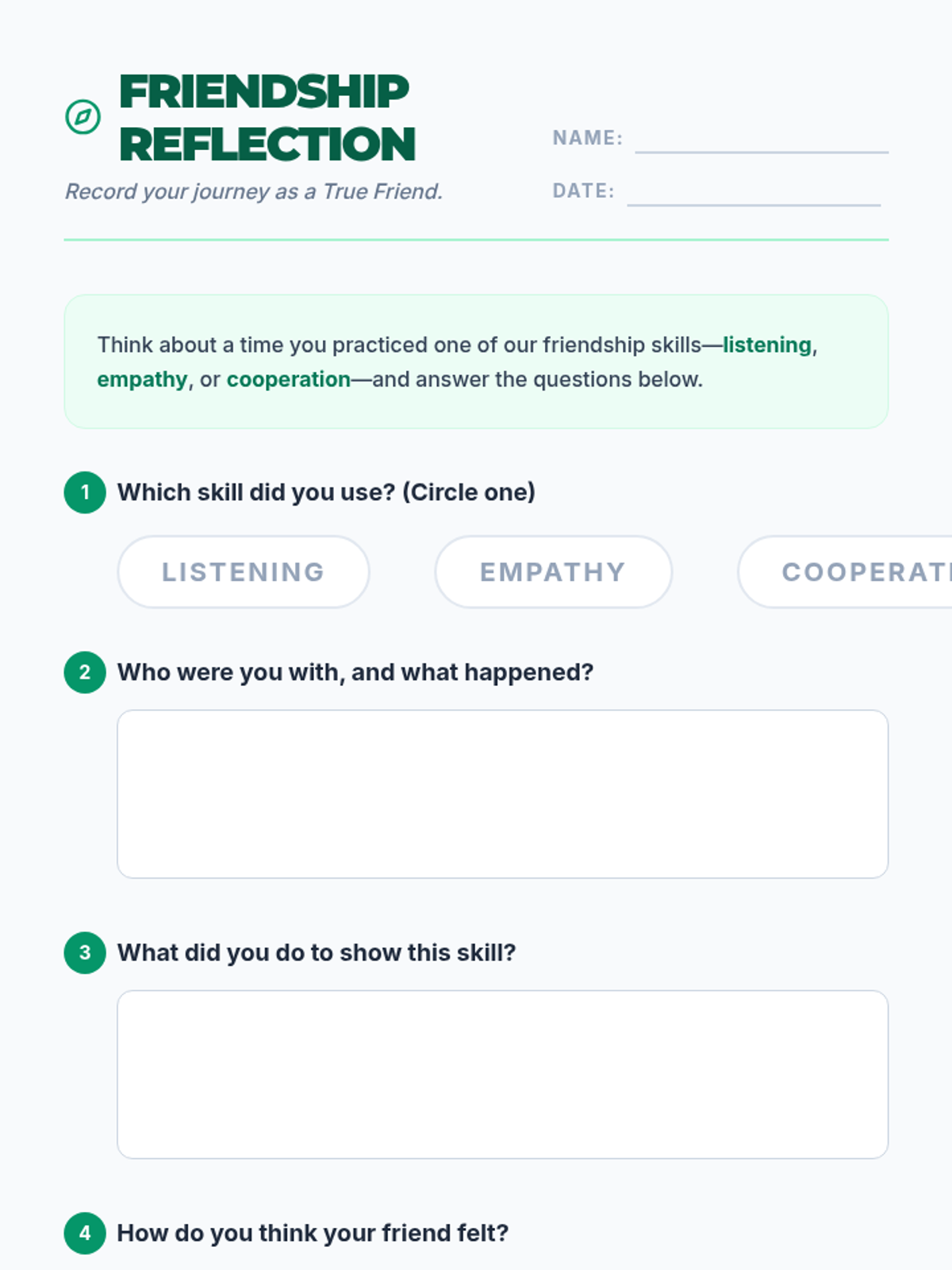Click the 'Which skill did you use?' question
The width and height of the screenshot is (952, 1270).
click(326, 492)
